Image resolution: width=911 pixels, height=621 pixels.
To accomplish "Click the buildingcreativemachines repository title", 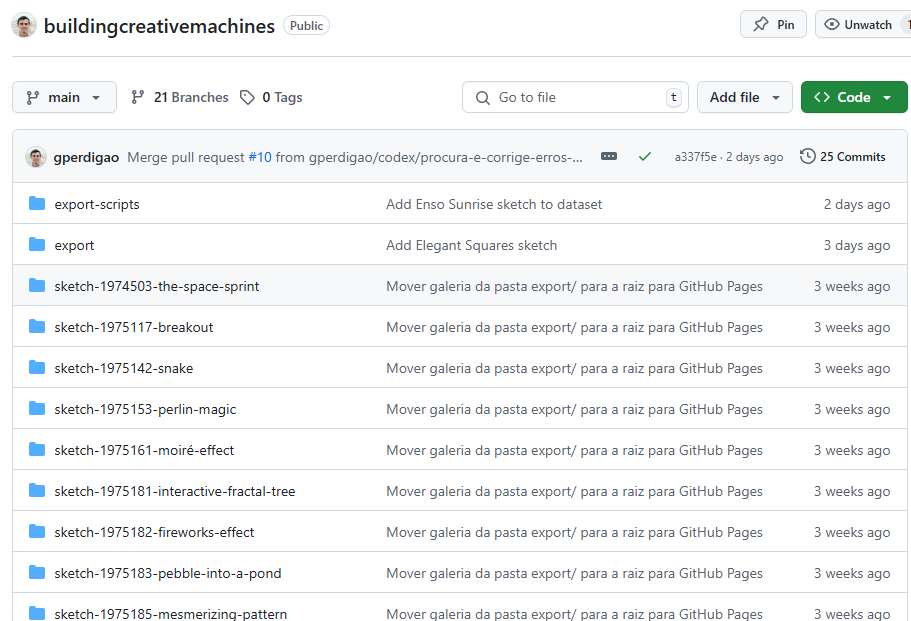I will [x=159, y=26].
